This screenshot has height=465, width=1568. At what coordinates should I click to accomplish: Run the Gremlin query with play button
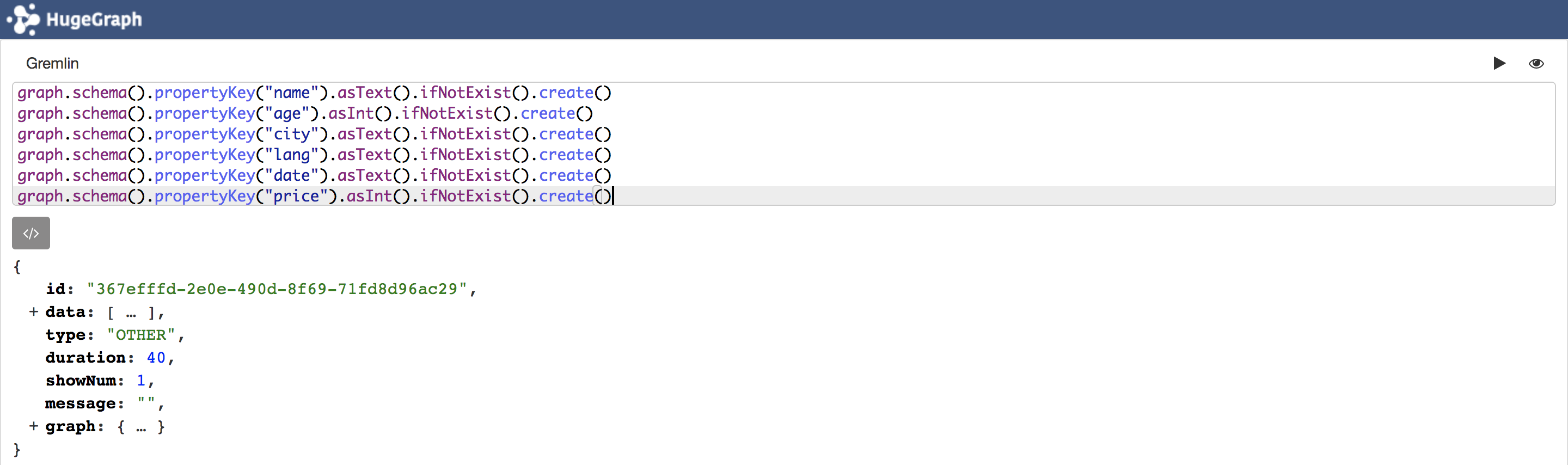pos(1499,63)
